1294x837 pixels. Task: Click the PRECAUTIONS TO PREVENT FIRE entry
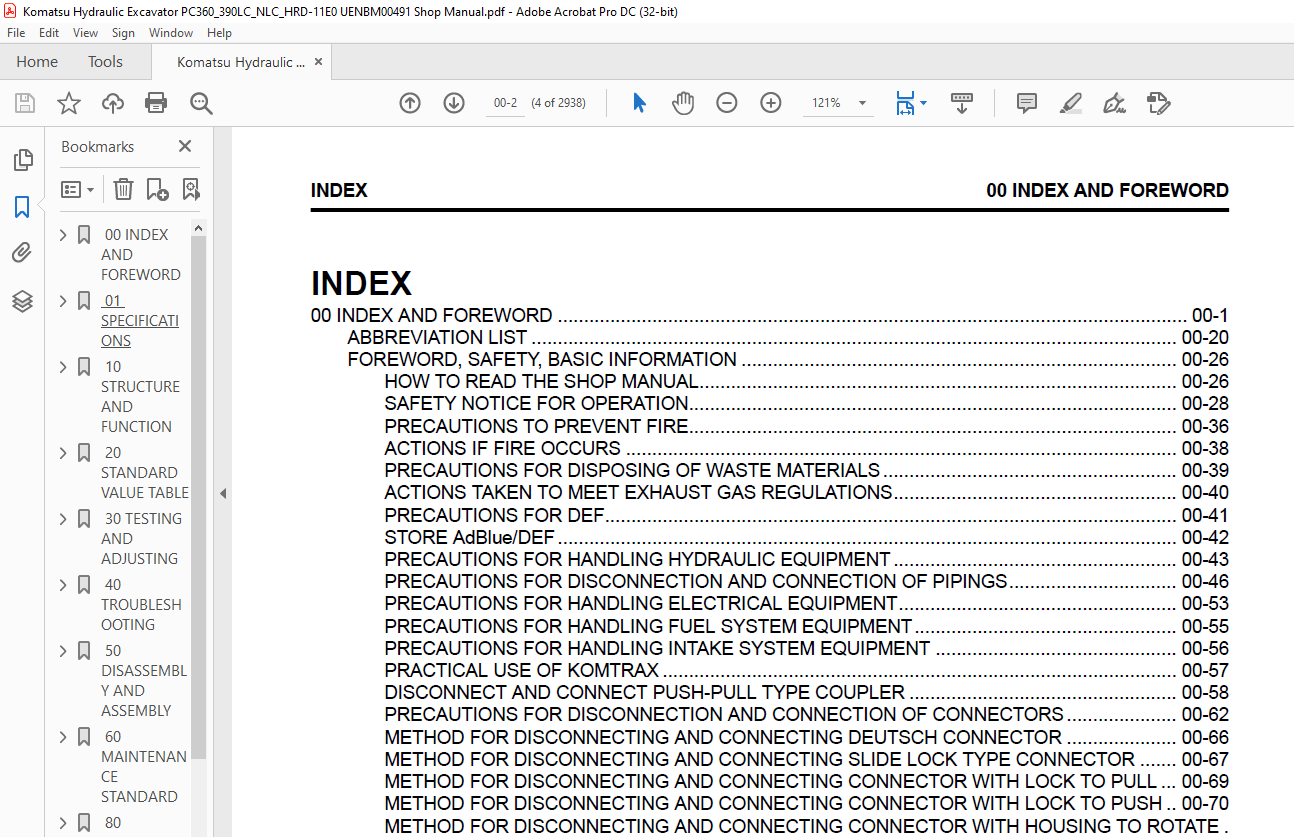pos(536,426)
